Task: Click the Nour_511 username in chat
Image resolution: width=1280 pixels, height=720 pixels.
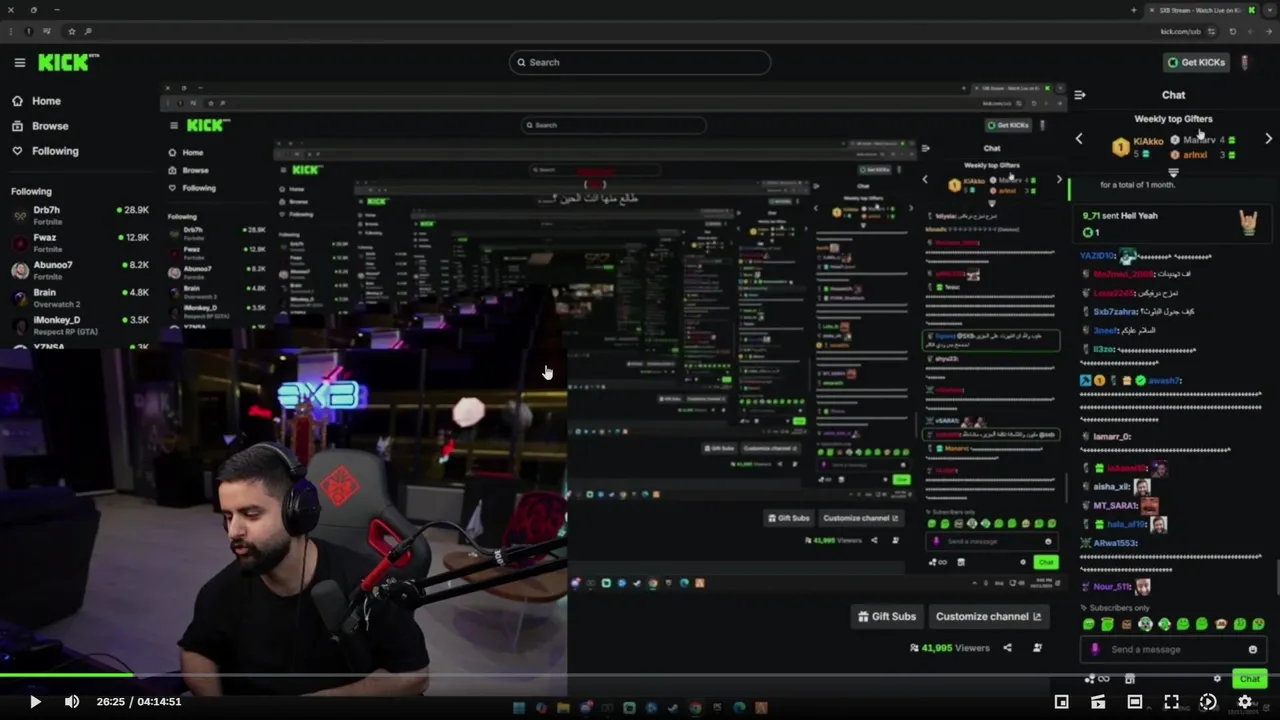Action: (x=1112, y=587)
